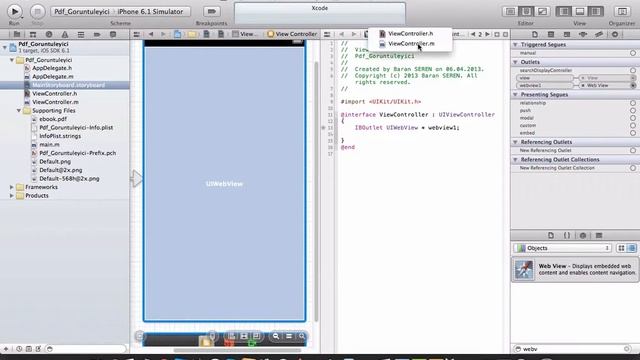
Task: Show the Connections inspector
Action: click(x=615, y=34)
